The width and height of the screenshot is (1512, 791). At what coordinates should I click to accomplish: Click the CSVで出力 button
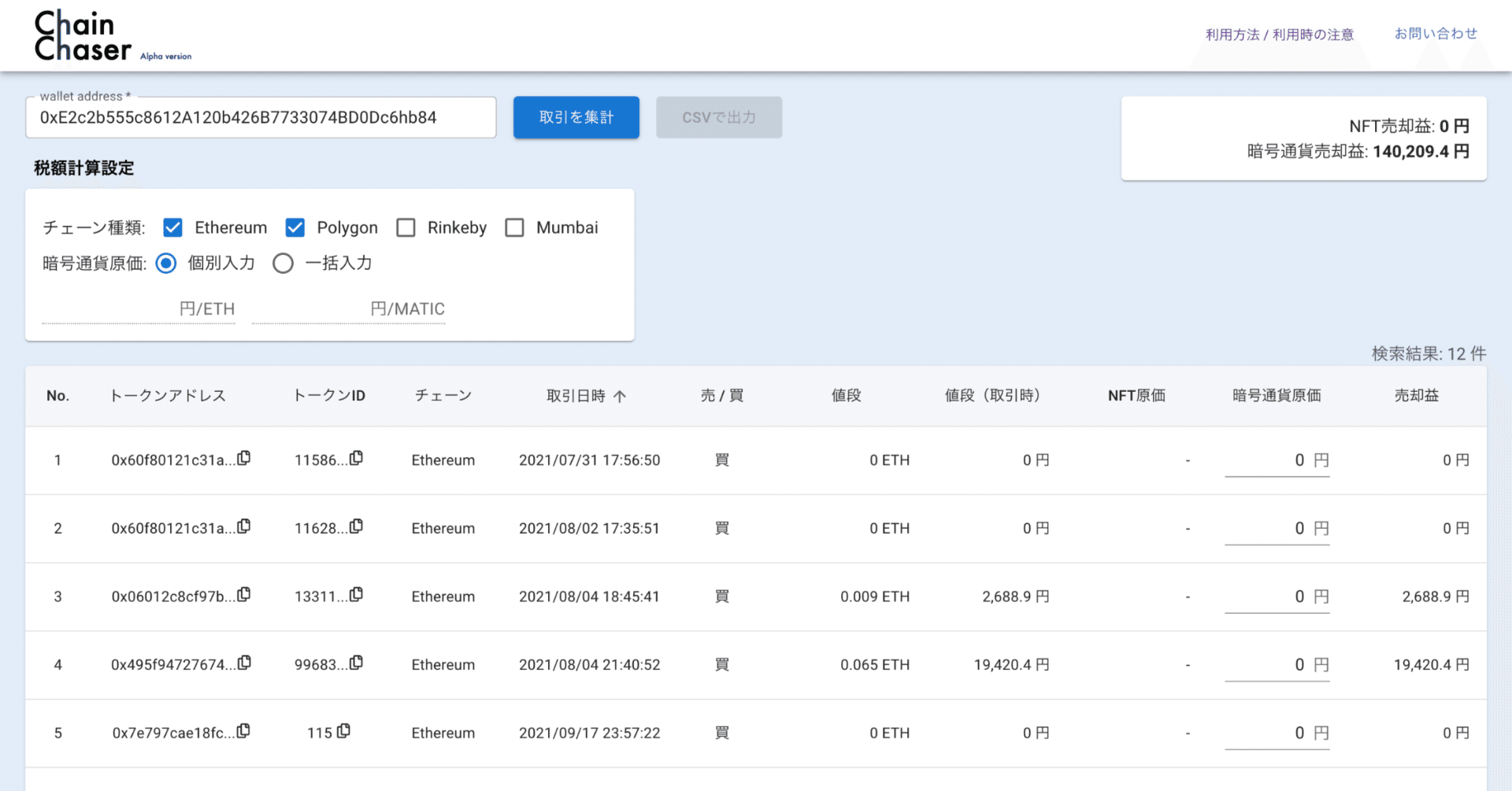(718, 117)
